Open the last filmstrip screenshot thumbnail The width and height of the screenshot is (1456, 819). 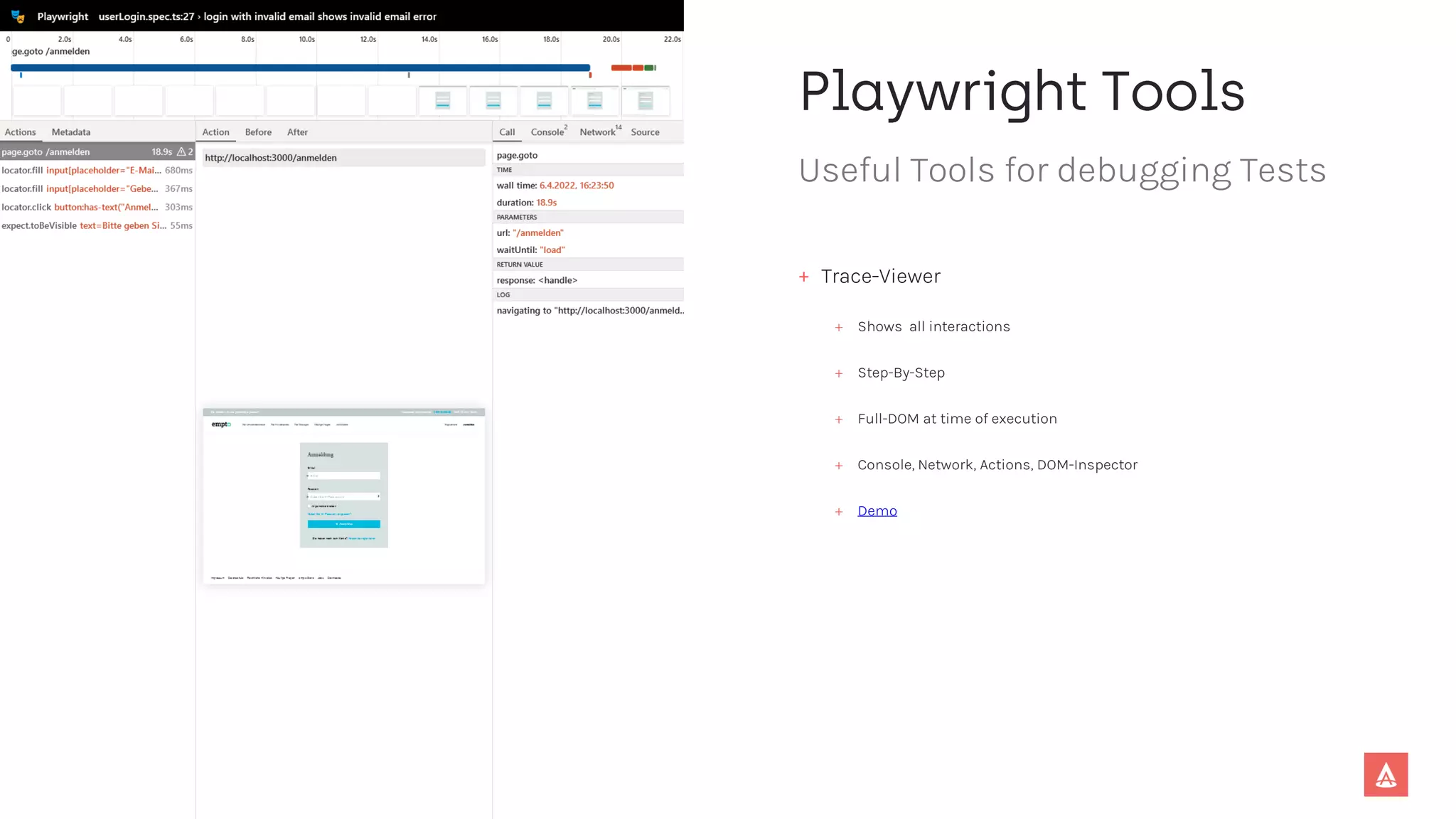coord(646,100)
